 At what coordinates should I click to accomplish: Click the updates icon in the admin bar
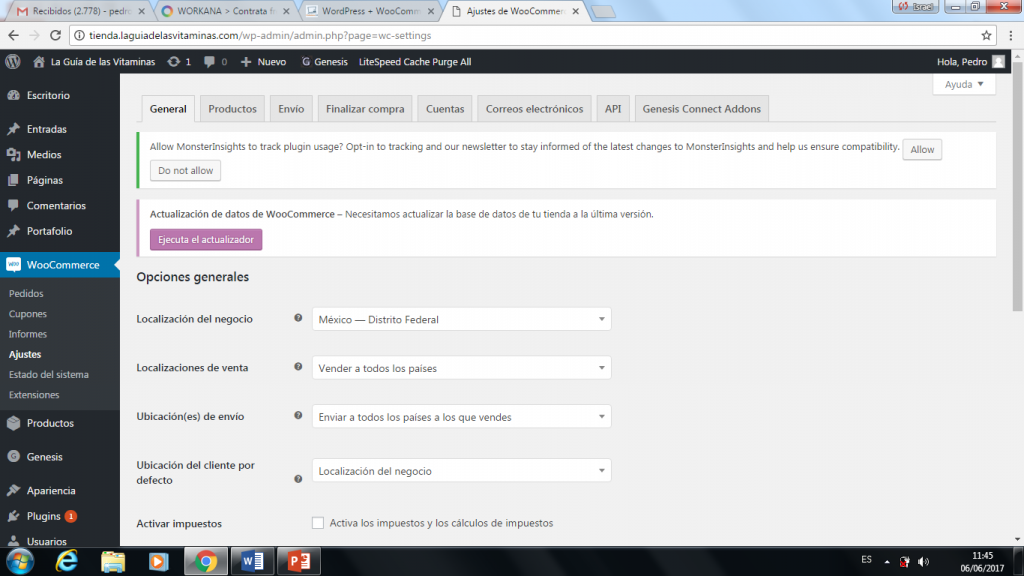174,61
